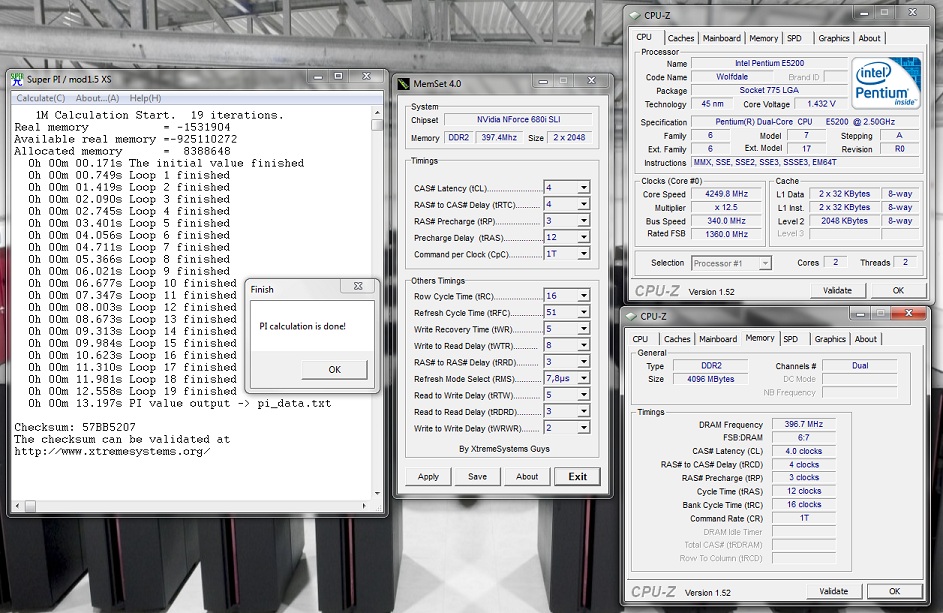Switch to Caches tab in lower CPU-Z window
Screen dimensions: 943x613
click(x=677, y=339)
